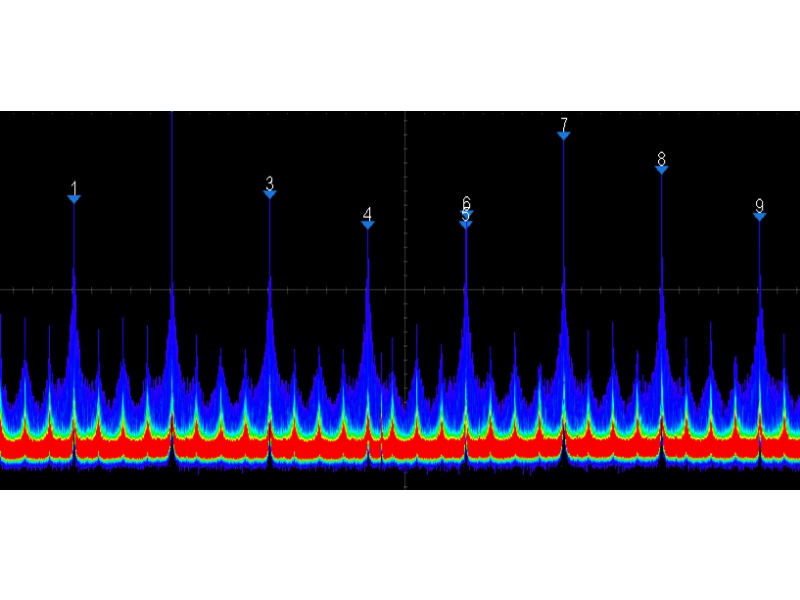
Task: Select the number label "4" above its marker
Action: coord(368,213)
